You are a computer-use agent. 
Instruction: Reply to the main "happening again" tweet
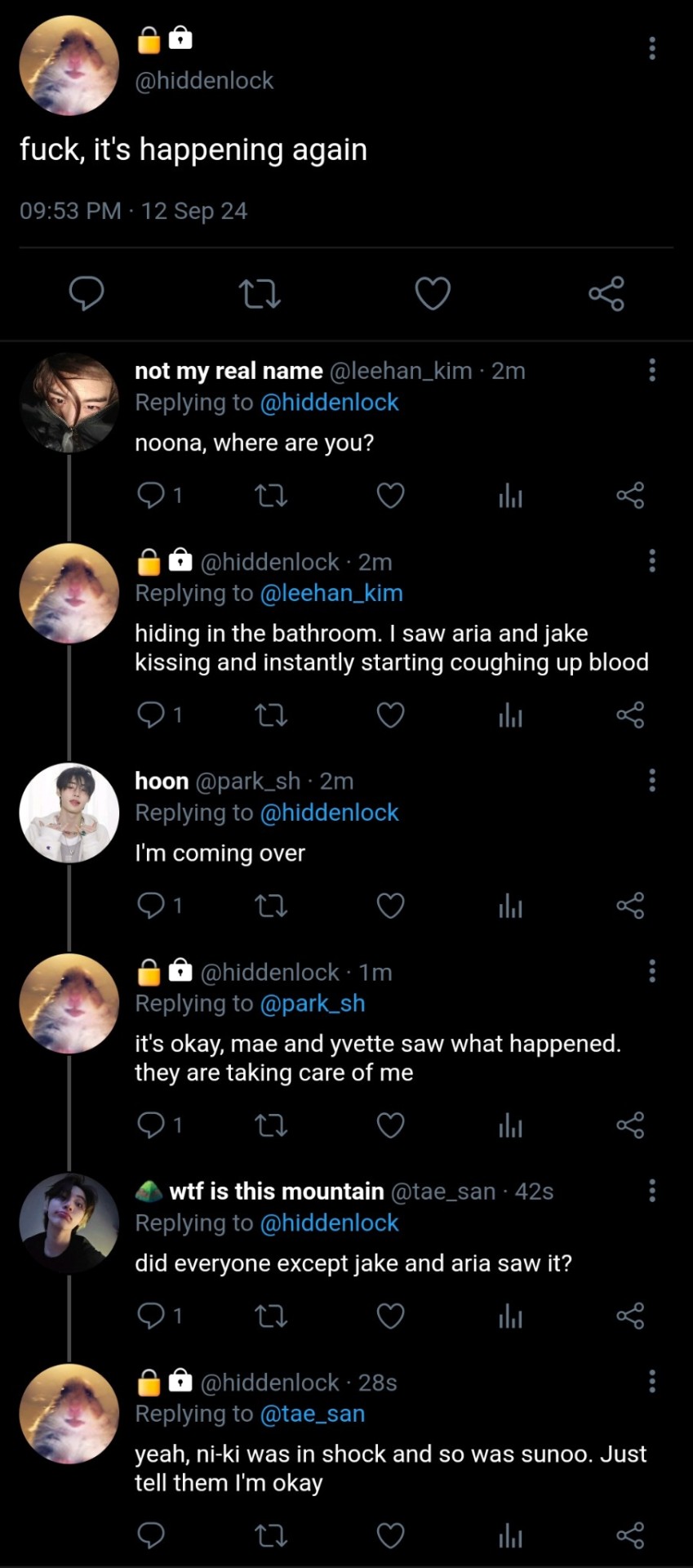tap(86, 293)
